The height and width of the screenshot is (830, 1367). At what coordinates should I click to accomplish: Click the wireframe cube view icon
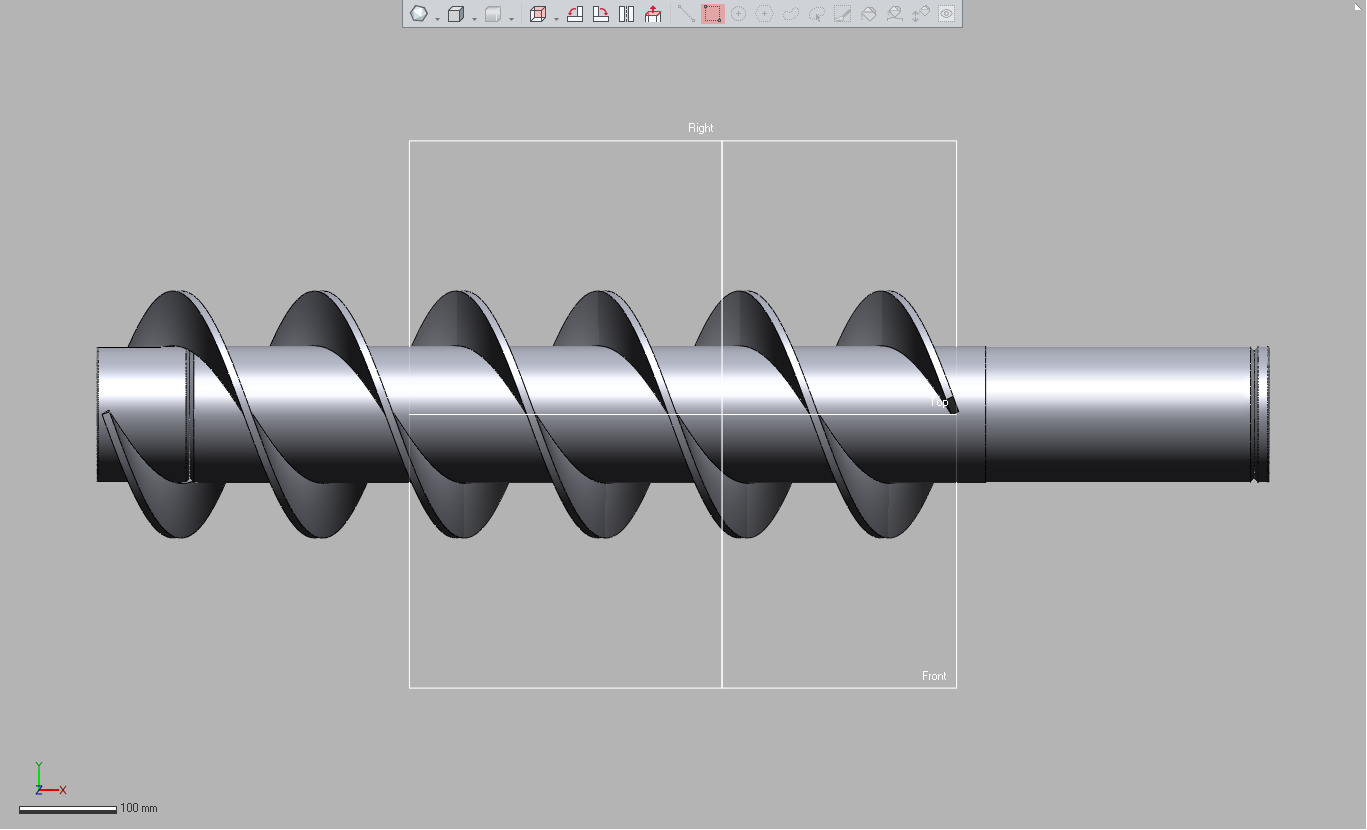click(x=456, y=14)
